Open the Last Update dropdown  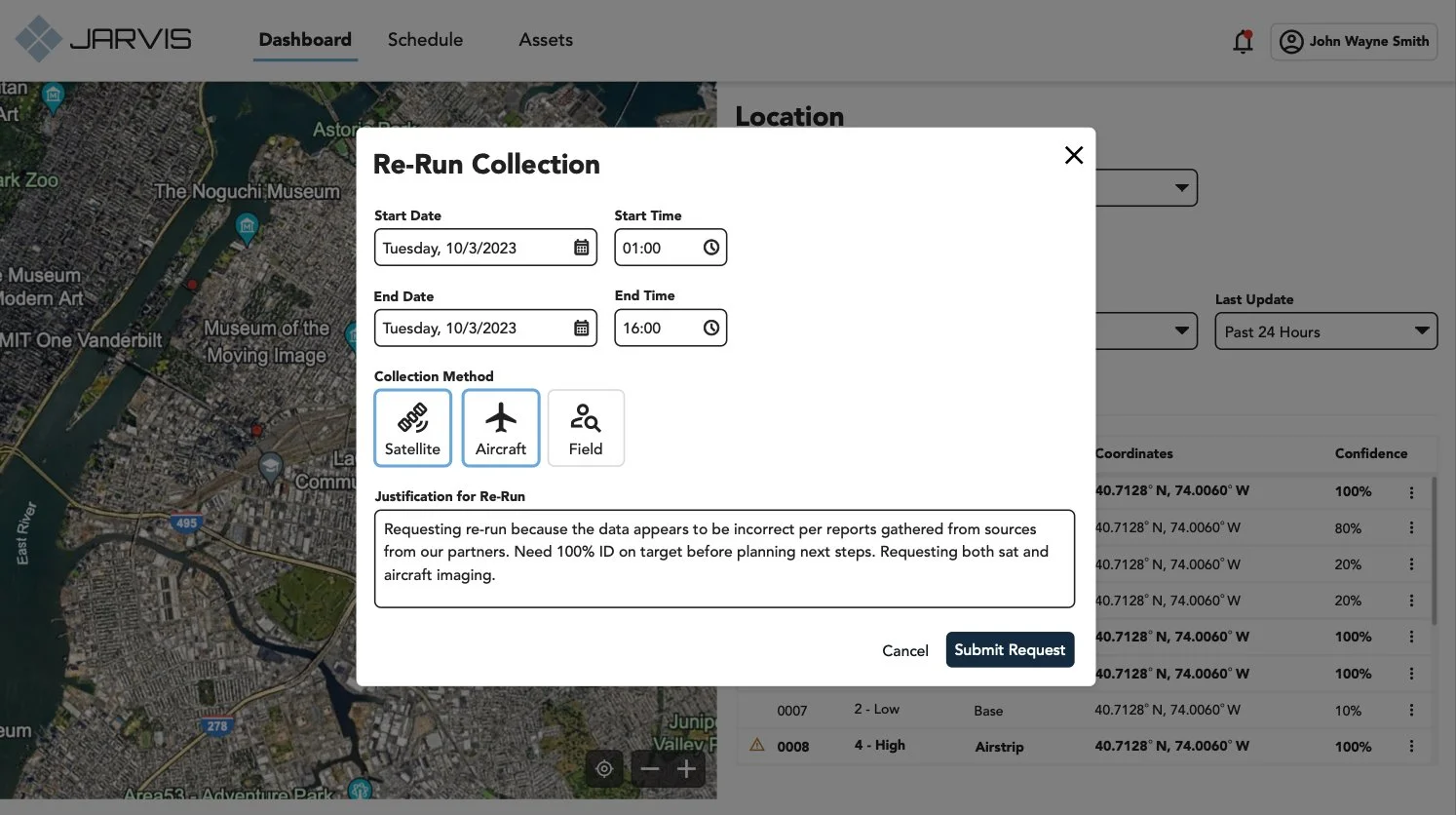click(1325, 331)
